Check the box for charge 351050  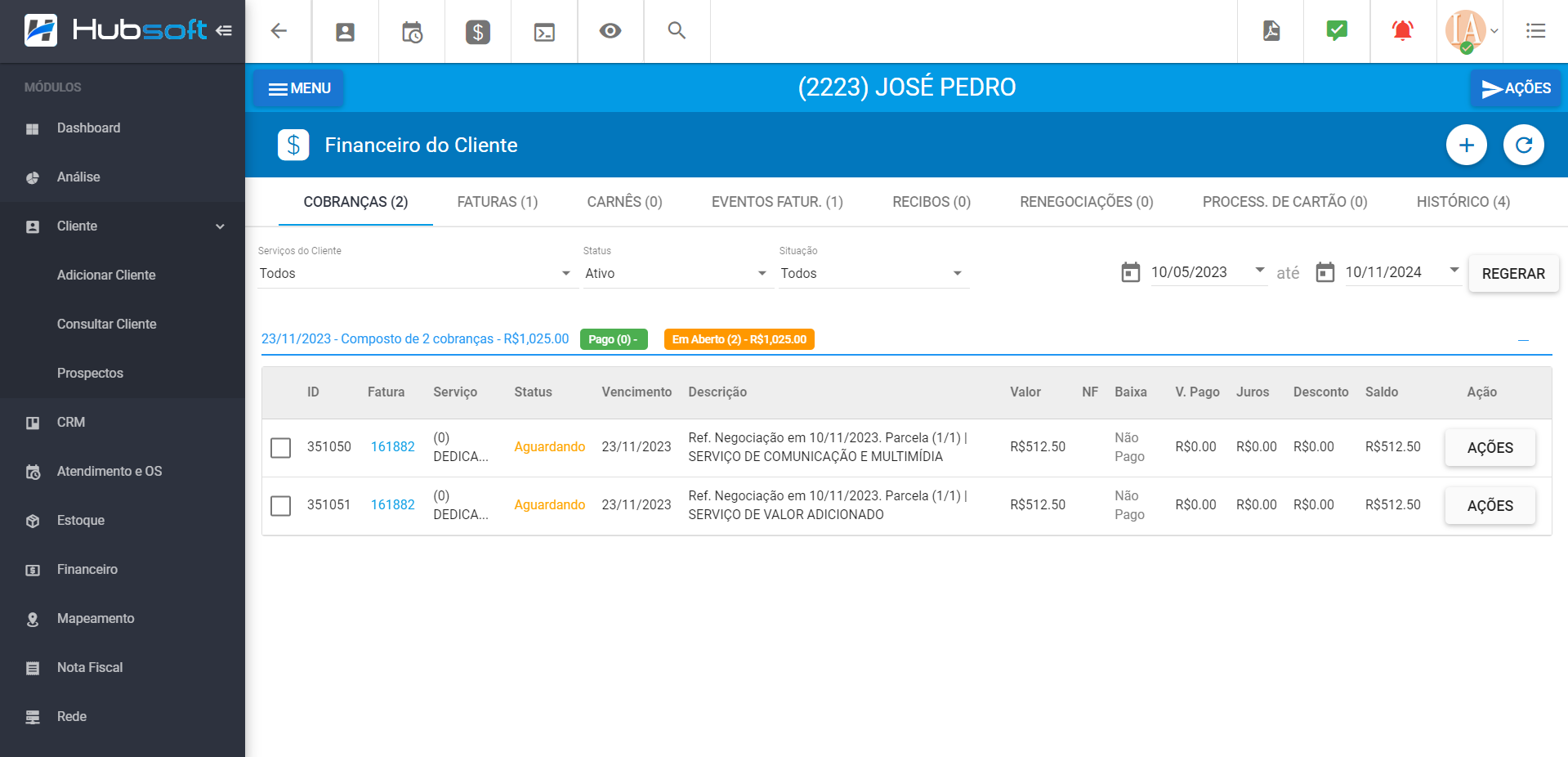click(x=280, y=447)
